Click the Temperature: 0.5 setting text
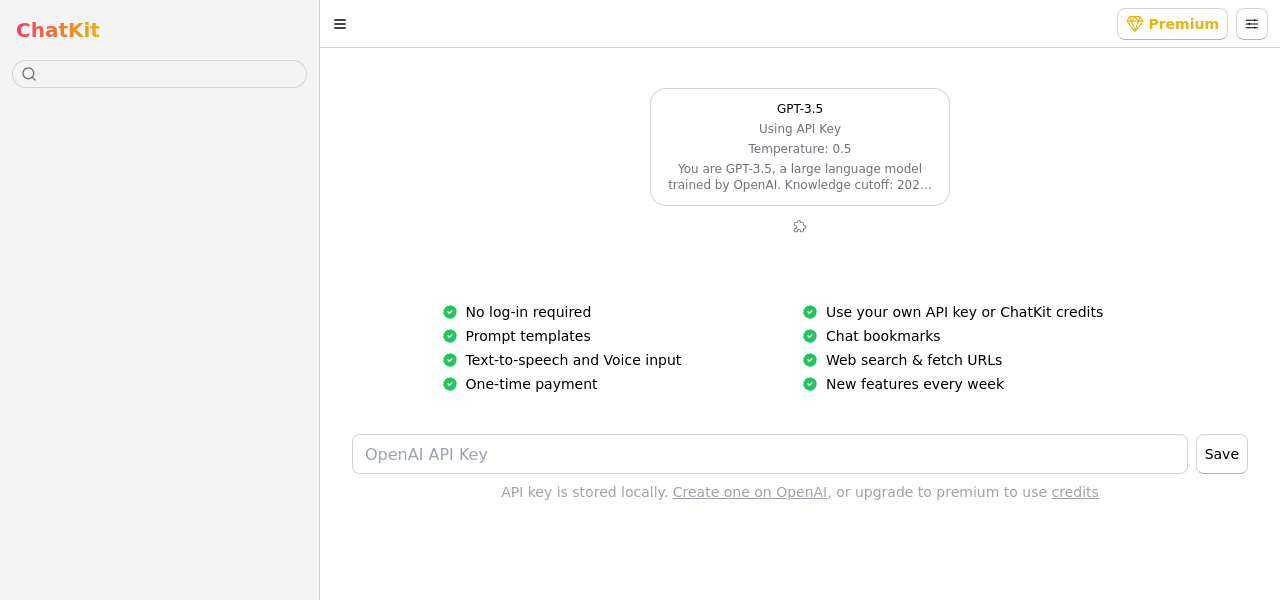The height and width of the screenshot is (600, 1280). 800,149
